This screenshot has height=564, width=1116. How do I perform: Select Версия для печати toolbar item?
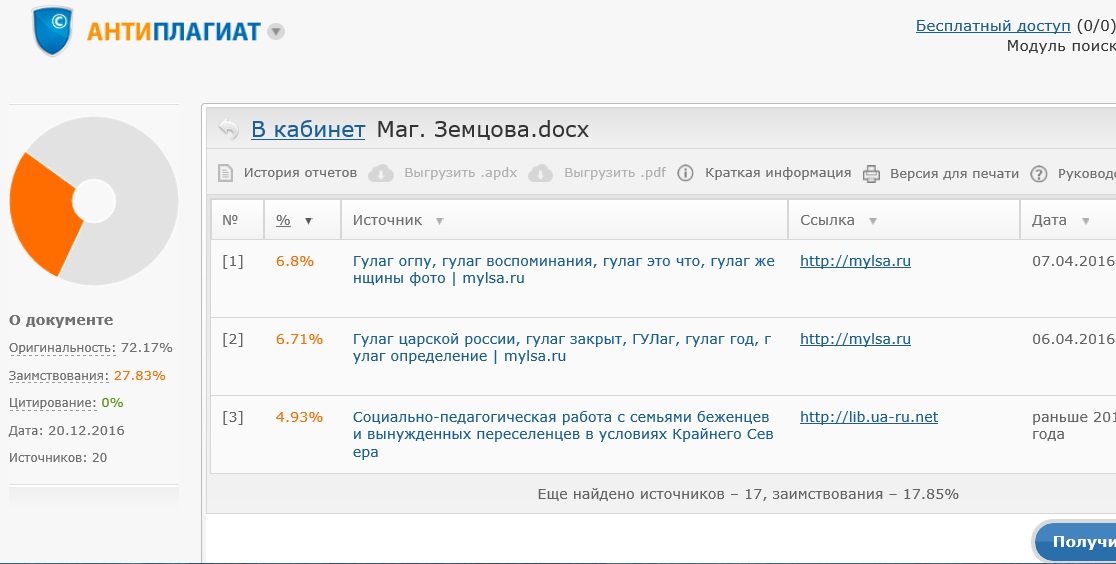click(x=954, y=173)
